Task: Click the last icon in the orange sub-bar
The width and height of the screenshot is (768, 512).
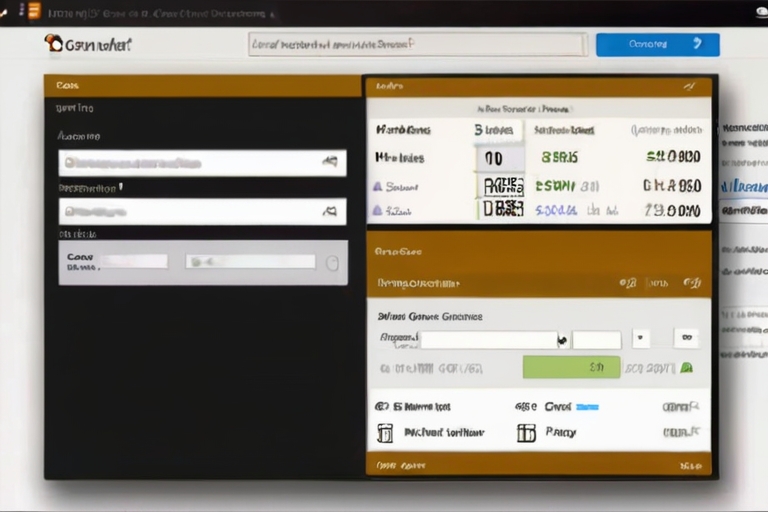Action: click(692, 283)
